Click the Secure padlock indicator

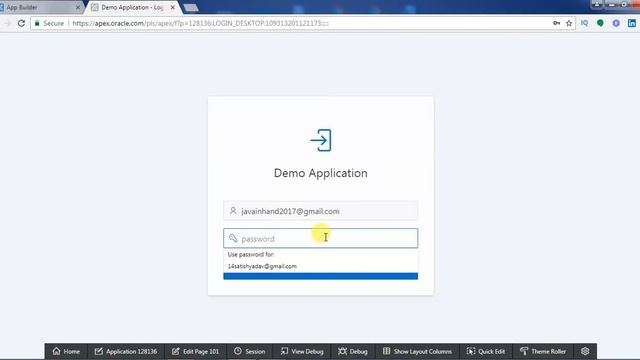[x=49, y=23]
